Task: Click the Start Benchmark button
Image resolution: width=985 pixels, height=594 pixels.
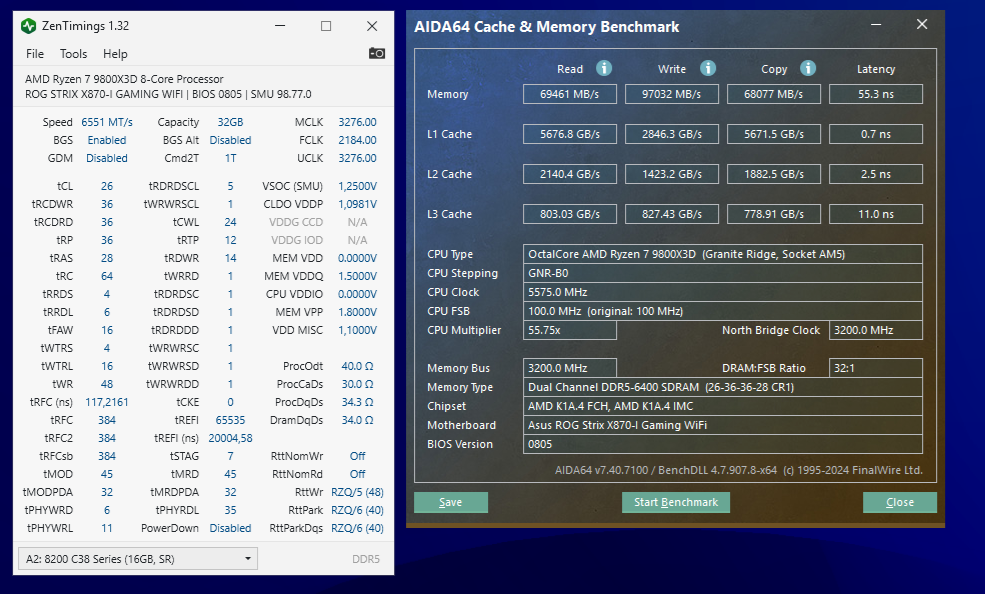Action: pyautogui.click(x=675, y=502)
